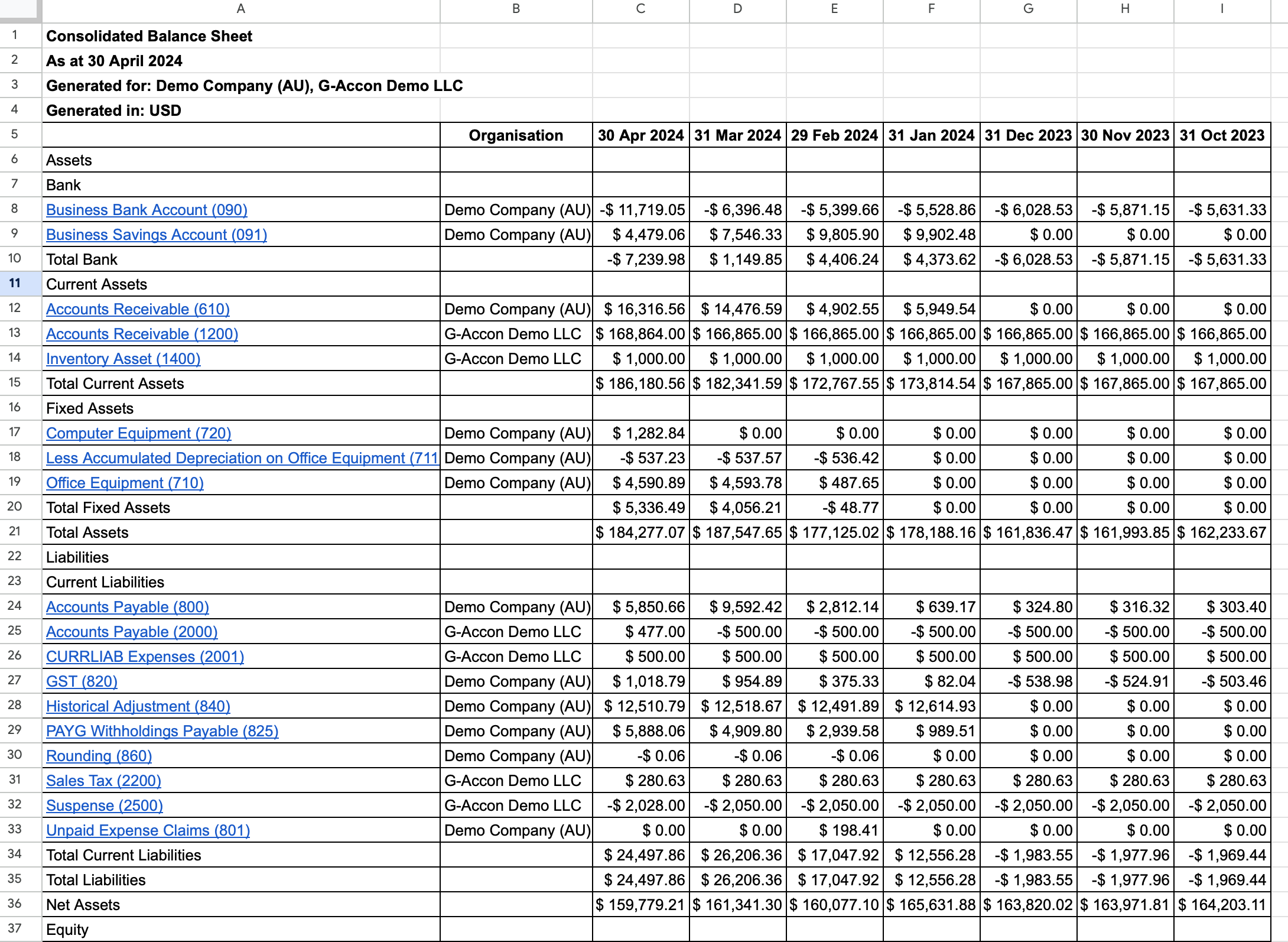Click the 'G-Accon Demo LLC' cell in Suspense row

(516, 805)
